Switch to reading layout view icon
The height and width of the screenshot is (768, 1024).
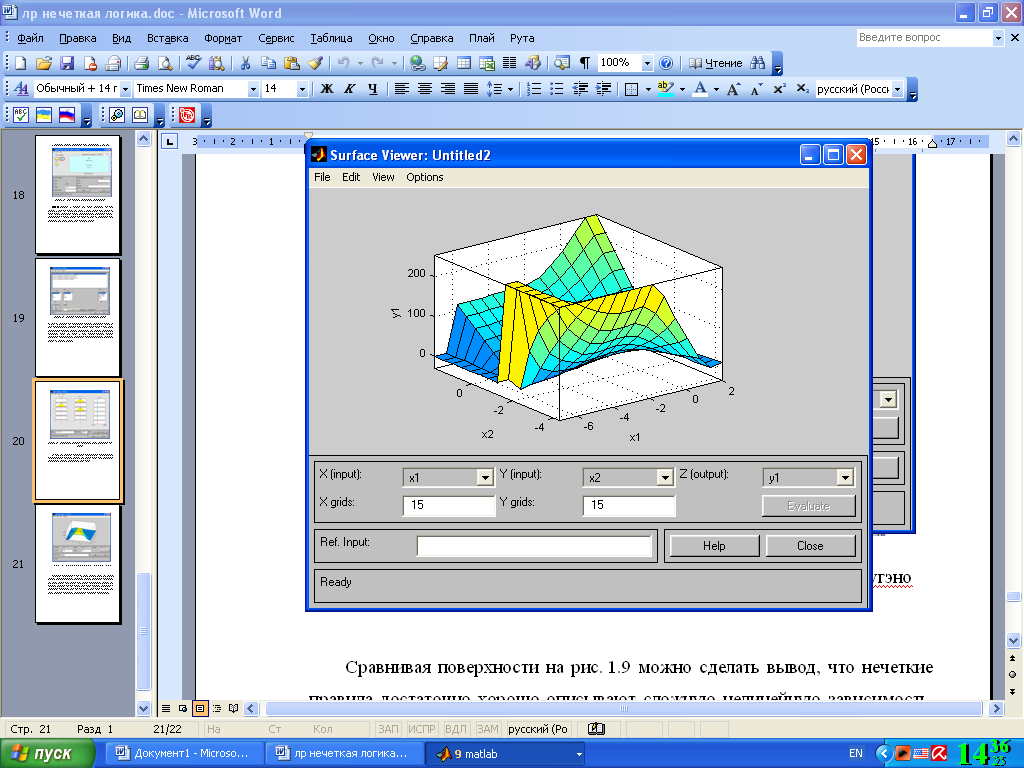[234, 708]
